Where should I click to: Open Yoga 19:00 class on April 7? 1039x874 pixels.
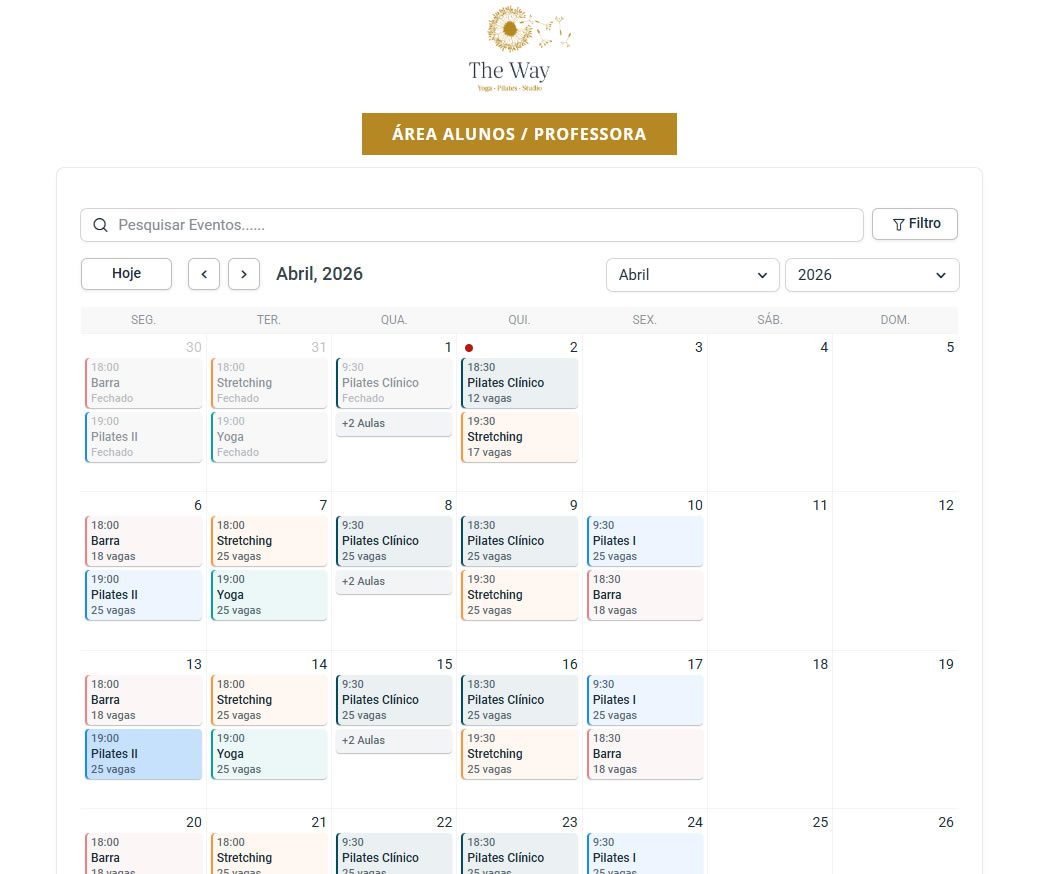269,595
